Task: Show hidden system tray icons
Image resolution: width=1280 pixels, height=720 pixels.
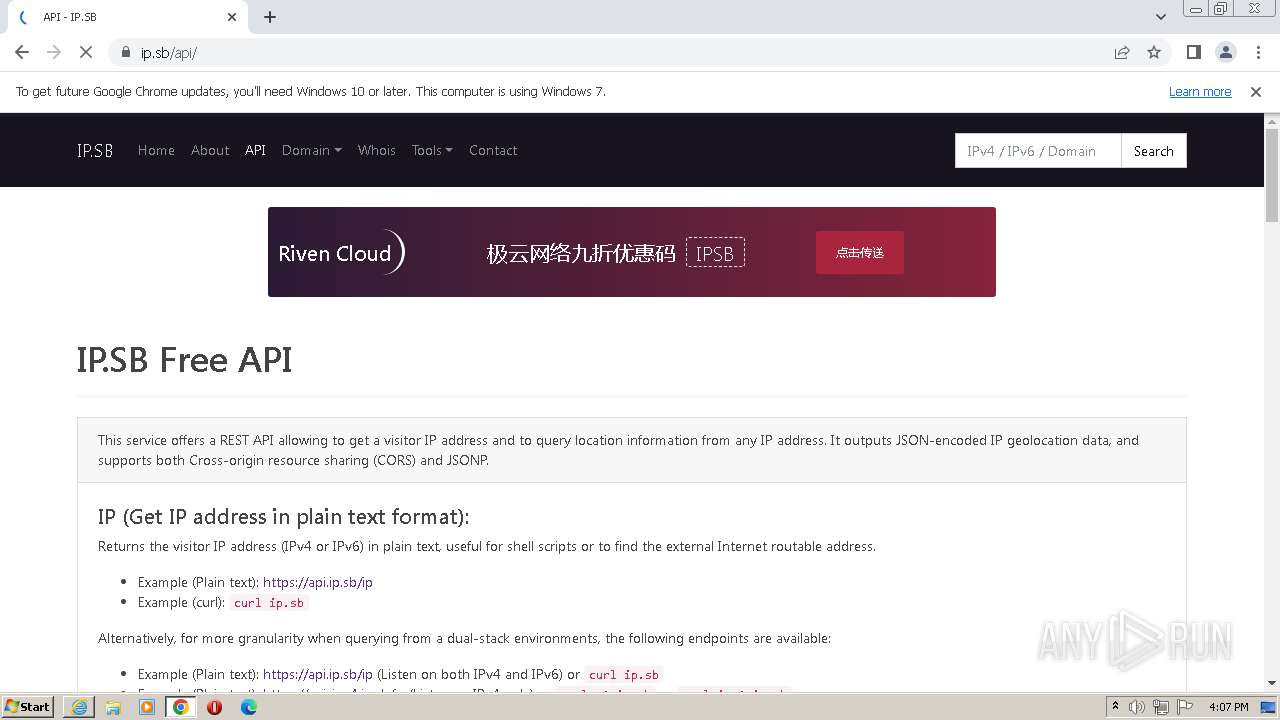Action: [1115, 707]
